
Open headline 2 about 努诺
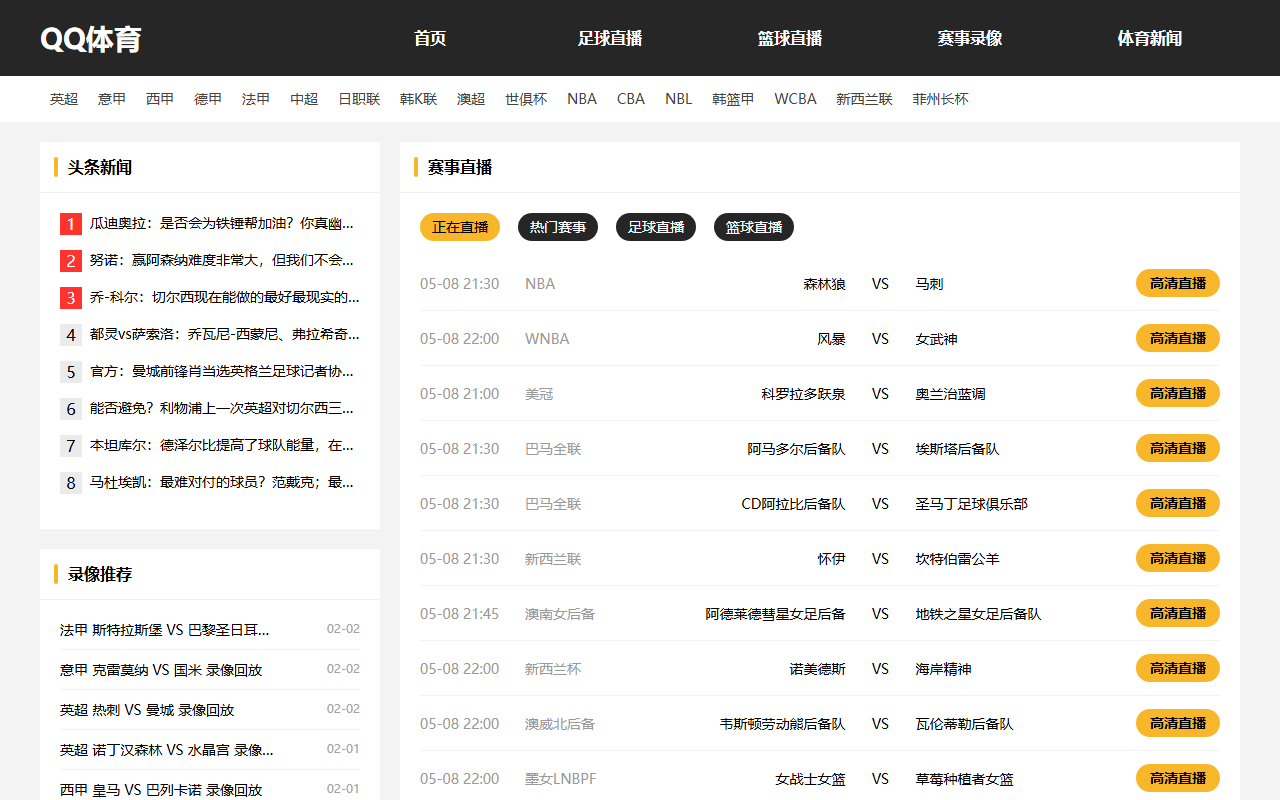221,260
